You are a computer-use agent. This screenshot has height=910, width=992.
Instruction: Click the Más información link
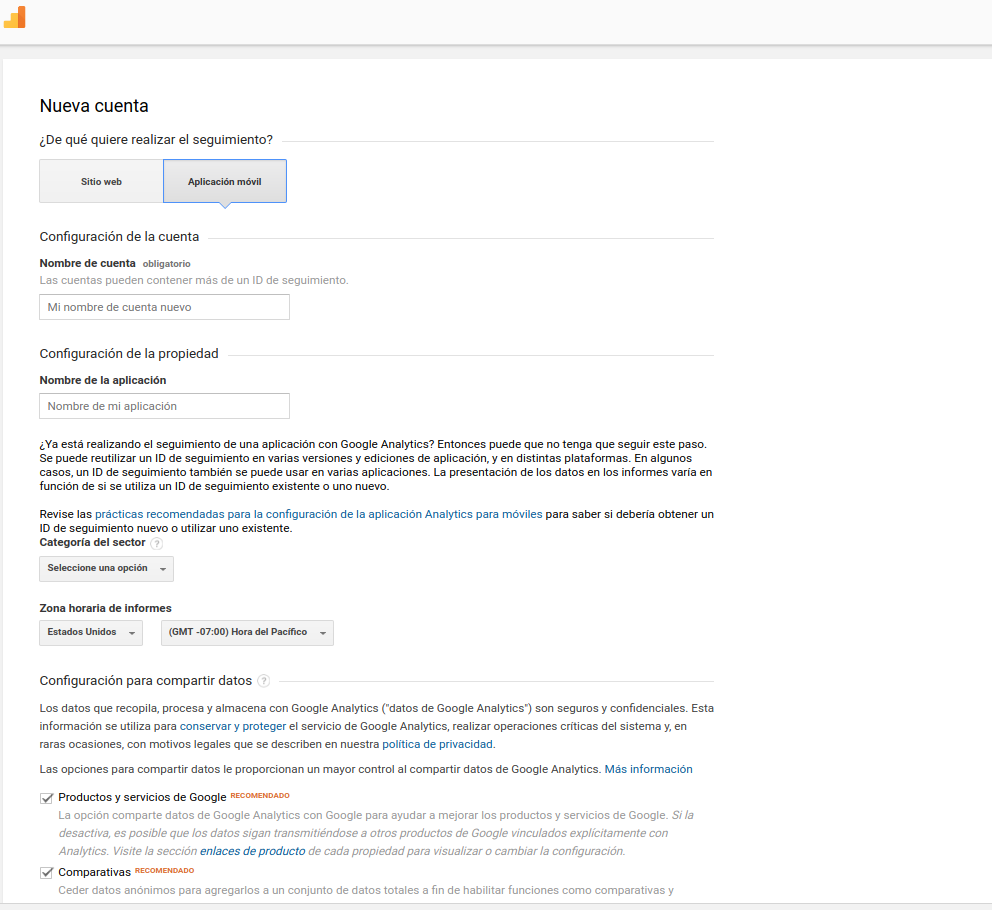pos(648,770)
